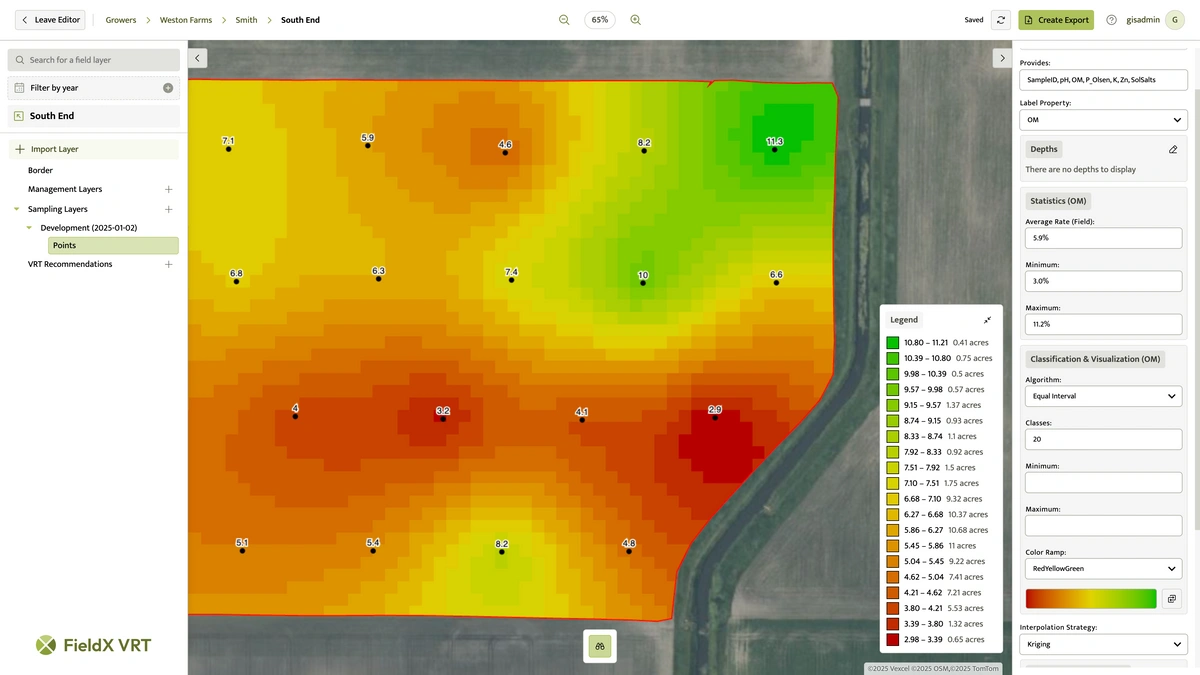Click the plus icon on Filter by year
The height and width of the screenshot is (675, 1200).
(x=168, y=87)
